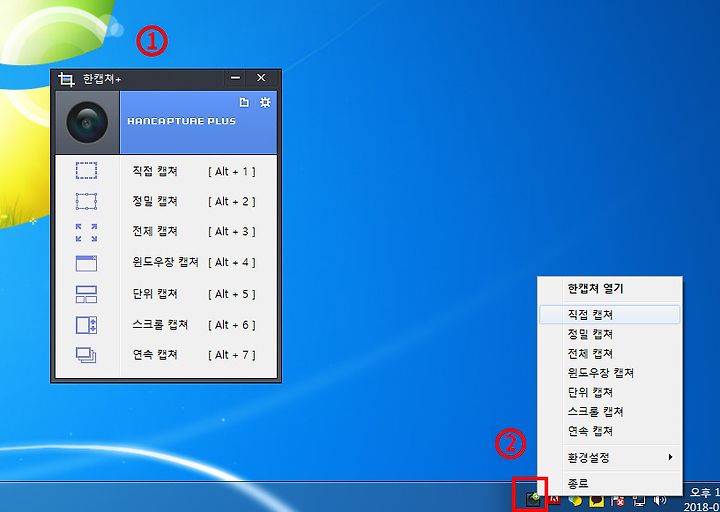Click the '[ Alt + 6 ]' shortcut text

[x=232, y=325]
